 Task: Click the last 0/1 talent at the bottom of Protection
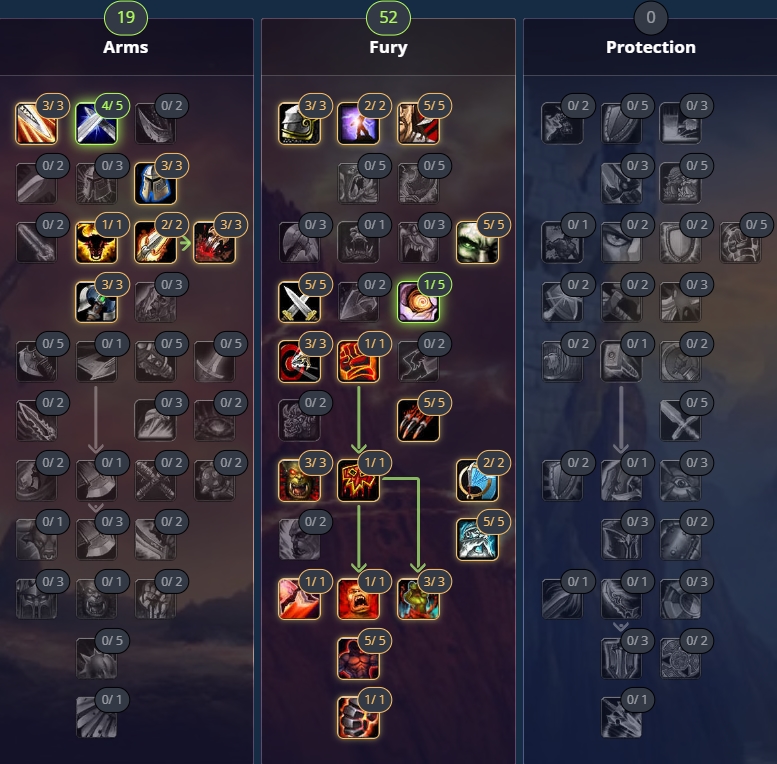[621, 717]
